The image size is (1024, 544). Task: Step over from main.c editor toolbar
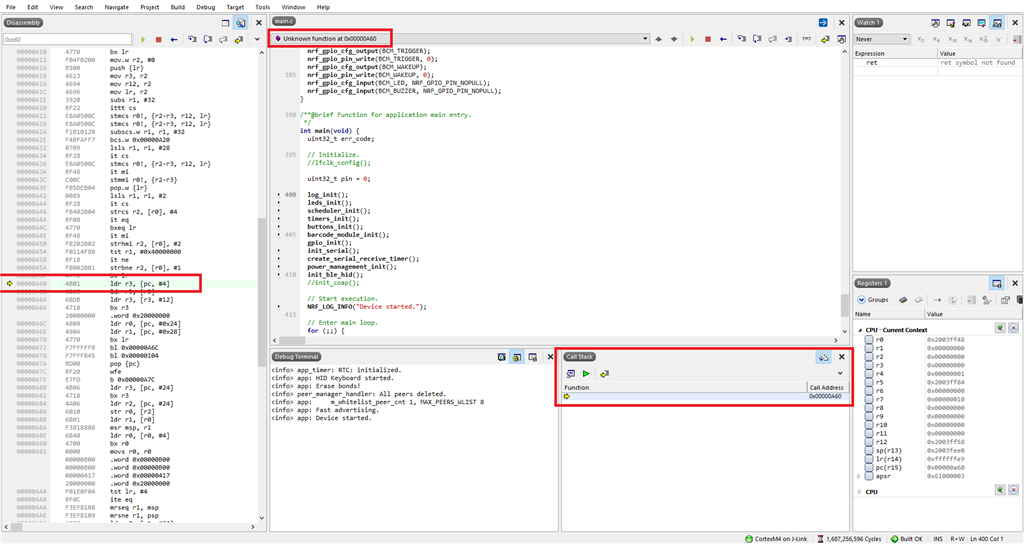(757, 39)
